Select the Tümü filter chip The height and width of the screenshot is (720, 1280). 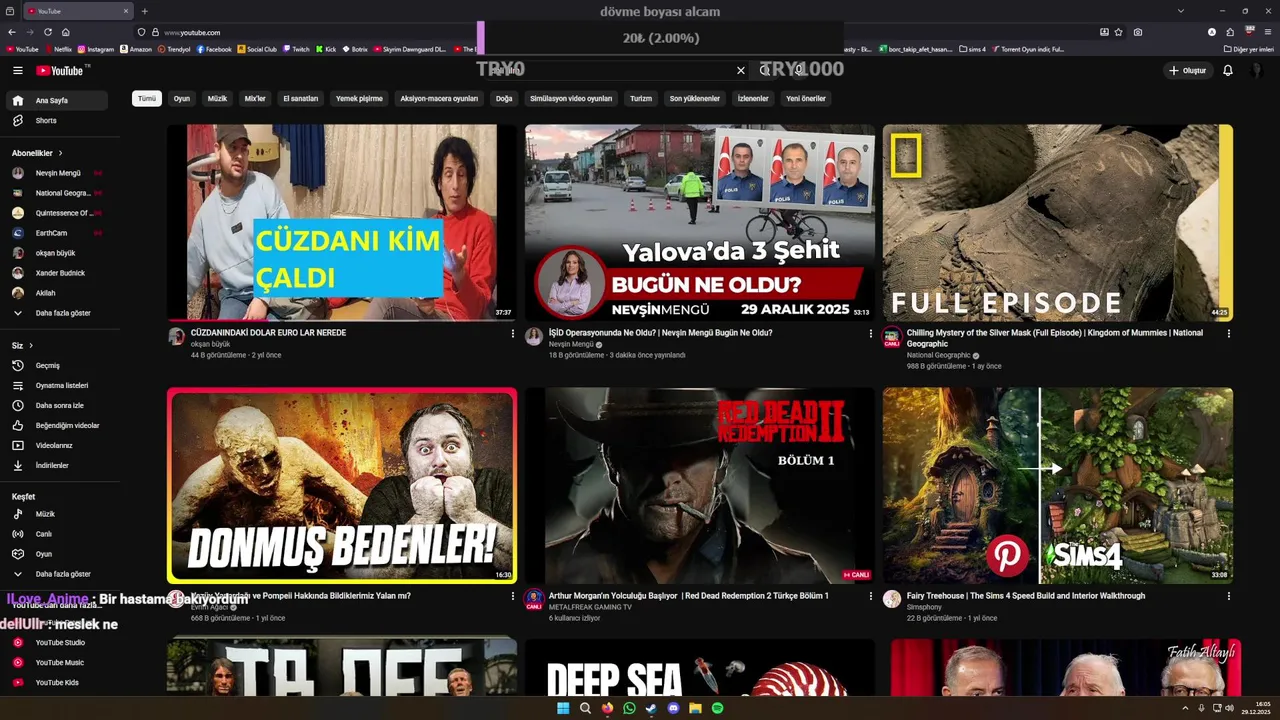click(147, 99)
